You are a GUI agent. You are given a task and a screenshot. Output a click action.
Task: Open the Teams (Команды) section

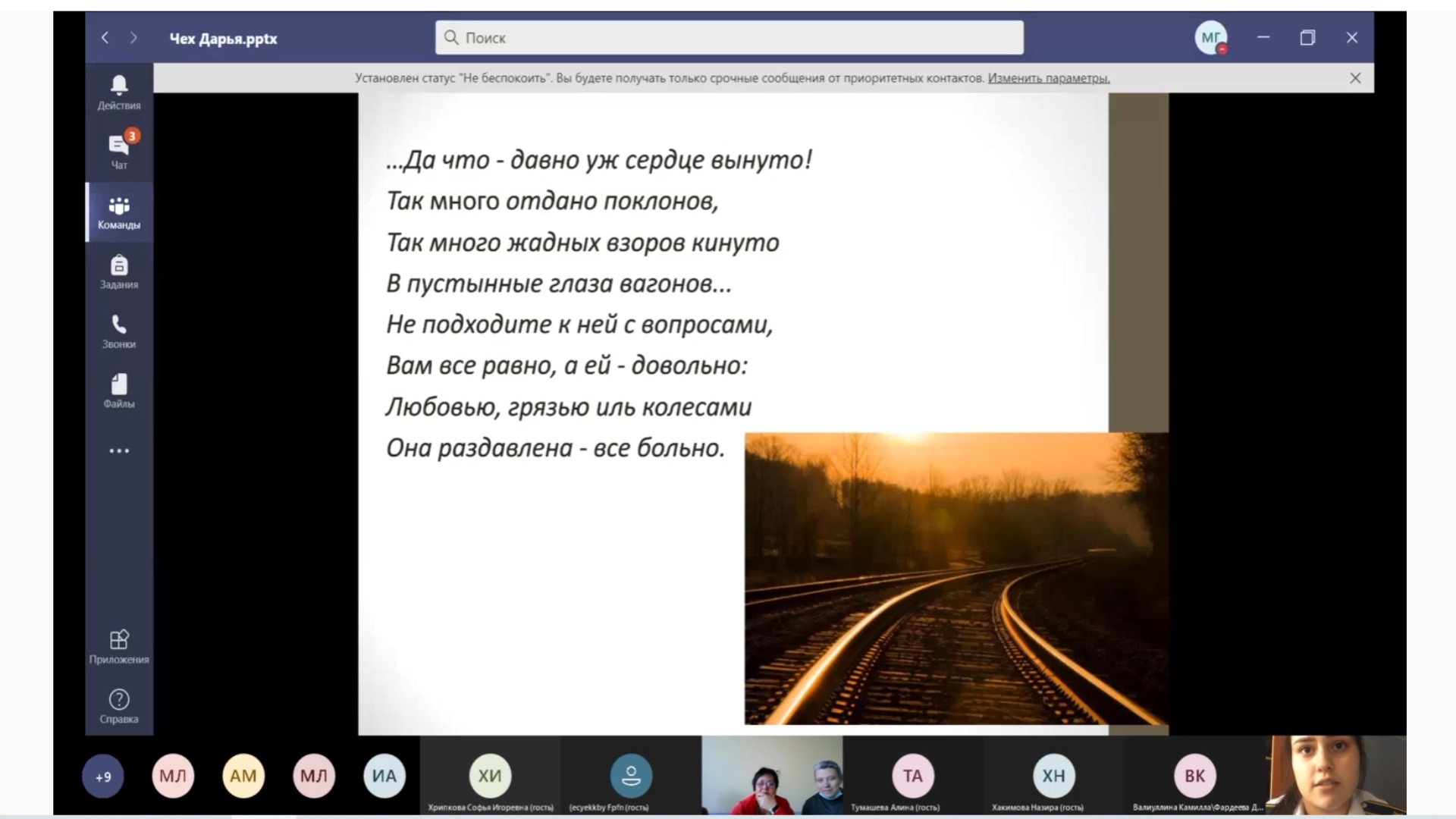click(119, 212)
